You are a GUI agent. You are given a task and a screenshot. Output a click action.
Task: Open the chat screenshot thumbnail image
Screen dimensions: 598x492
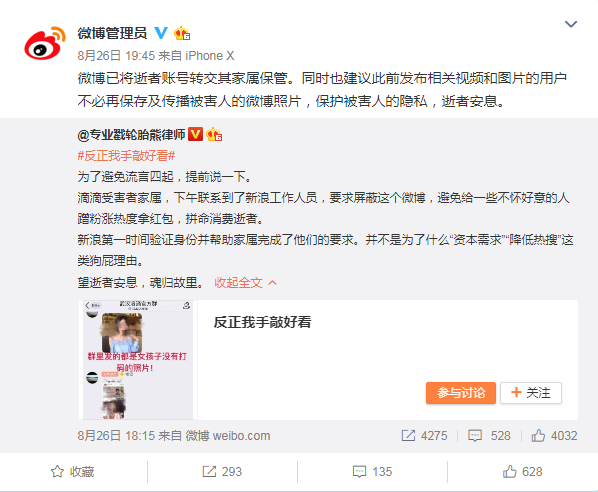coord(138,360)
